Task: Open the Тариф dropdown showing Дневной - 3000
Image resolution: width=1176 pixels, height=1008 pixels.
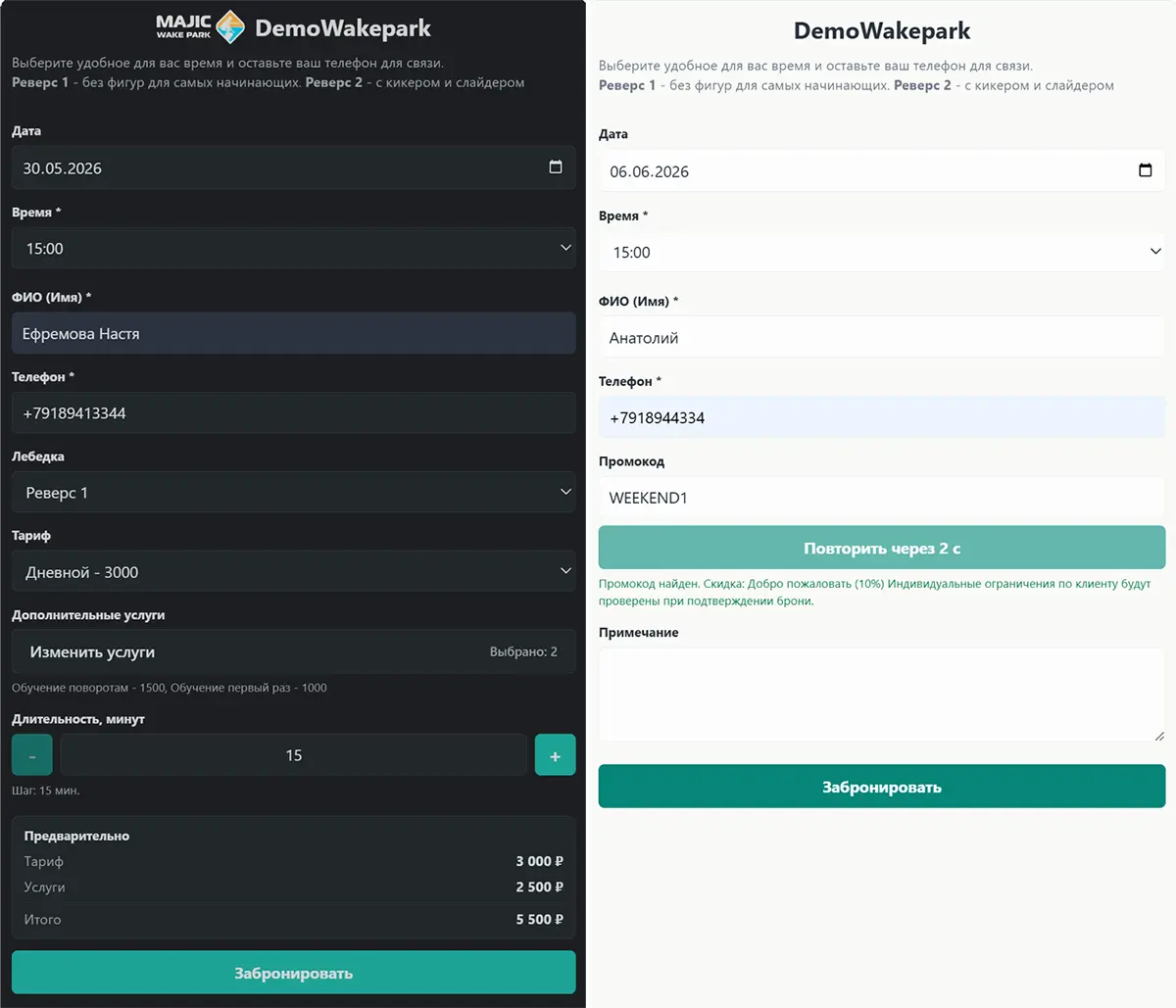Action: 294,571
